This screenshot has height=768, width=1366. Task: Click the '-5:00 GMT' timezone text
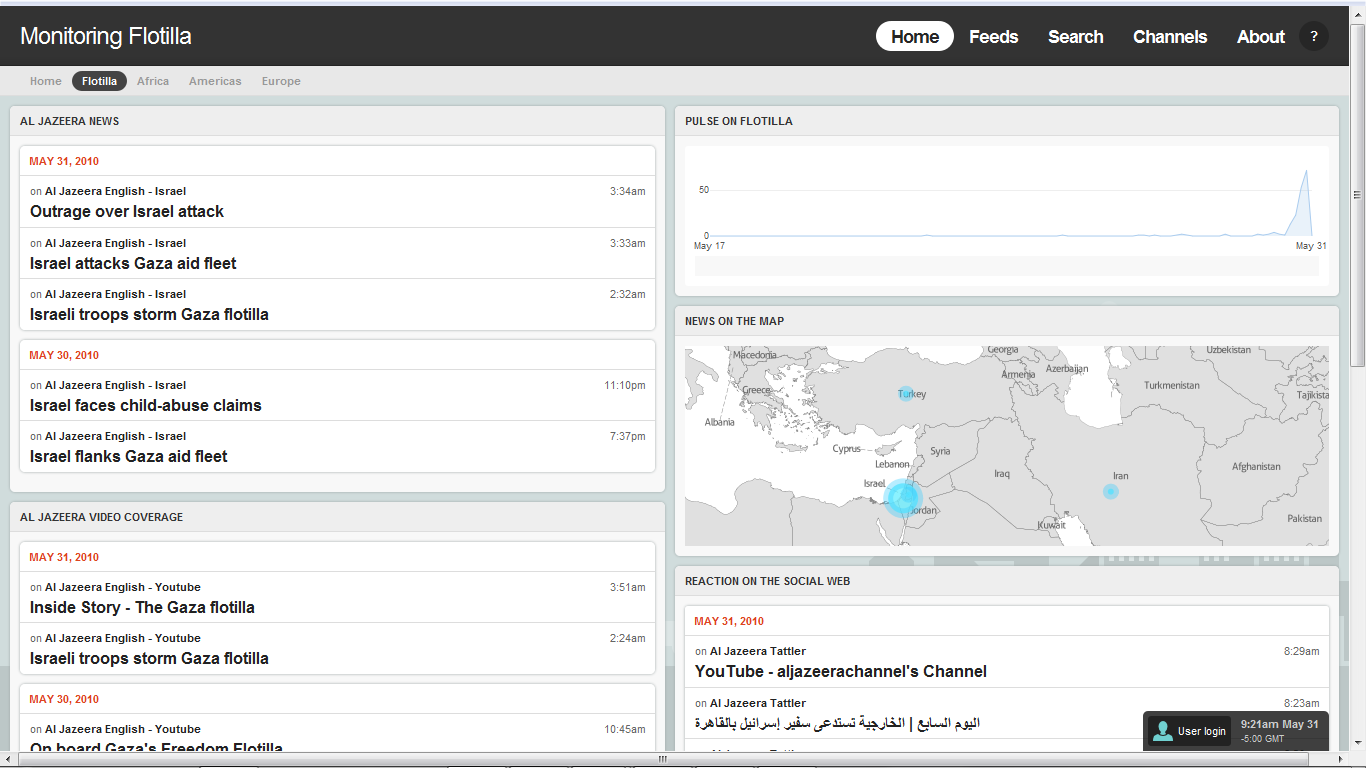click(x=1262, y=739)
